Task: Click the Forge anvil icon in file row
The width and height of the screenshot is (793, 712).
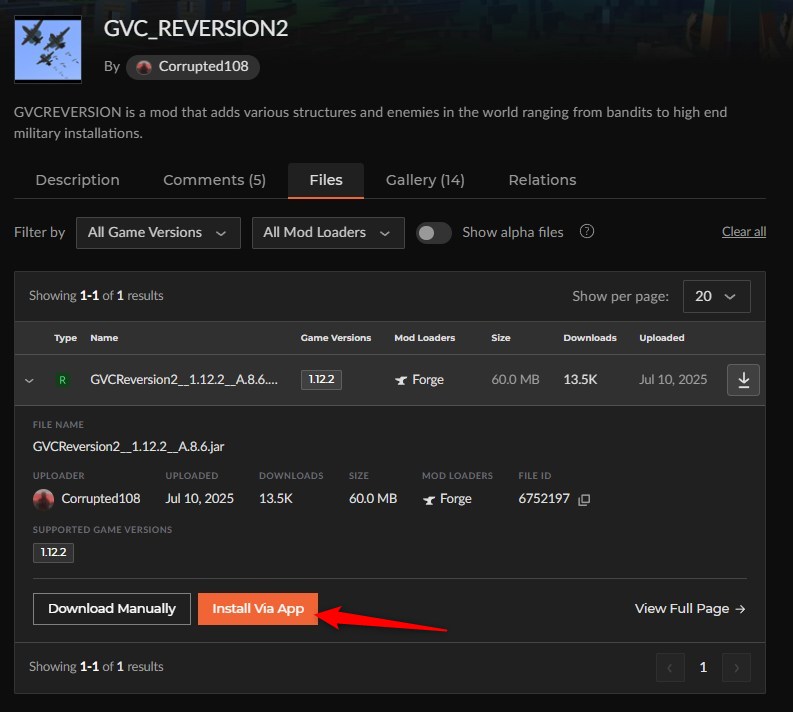Action: (x=401, y=380)
